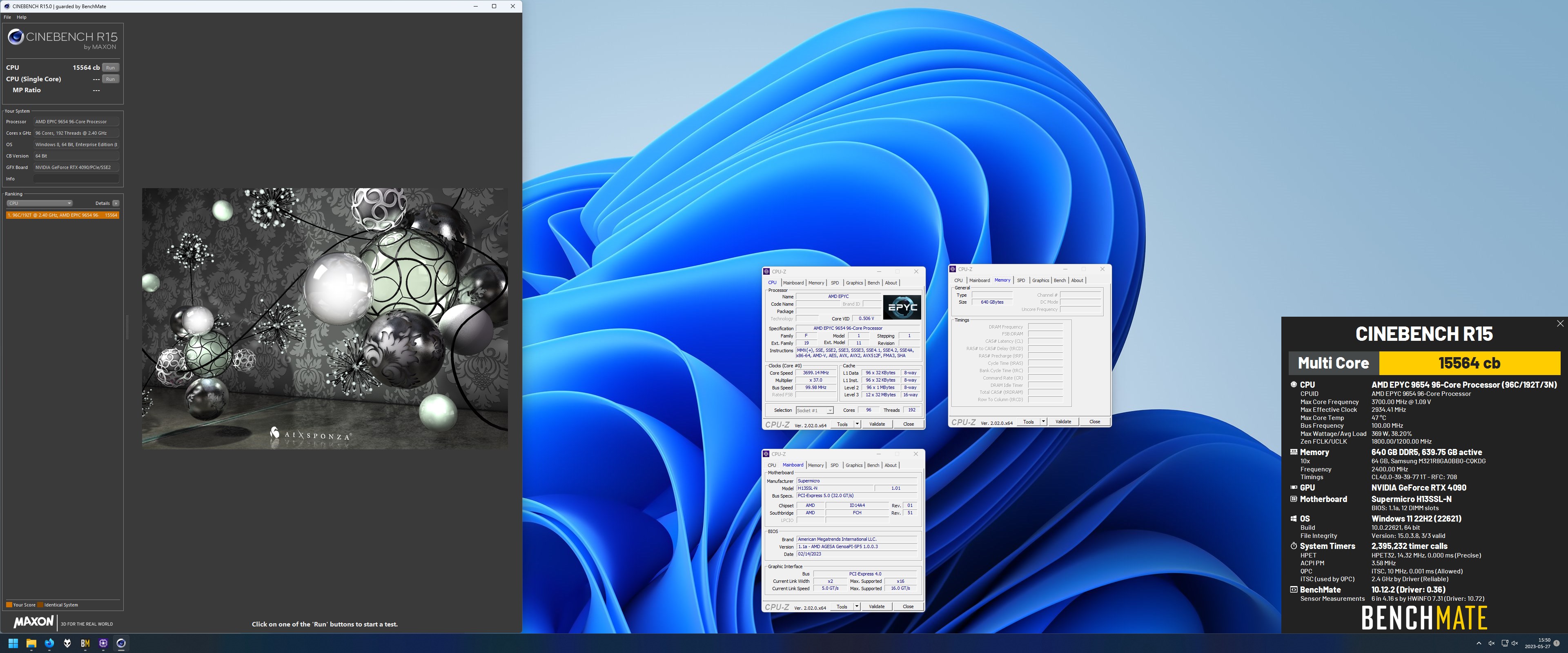Click the BIOS Date field 02/14/2023

coord(856,554)
